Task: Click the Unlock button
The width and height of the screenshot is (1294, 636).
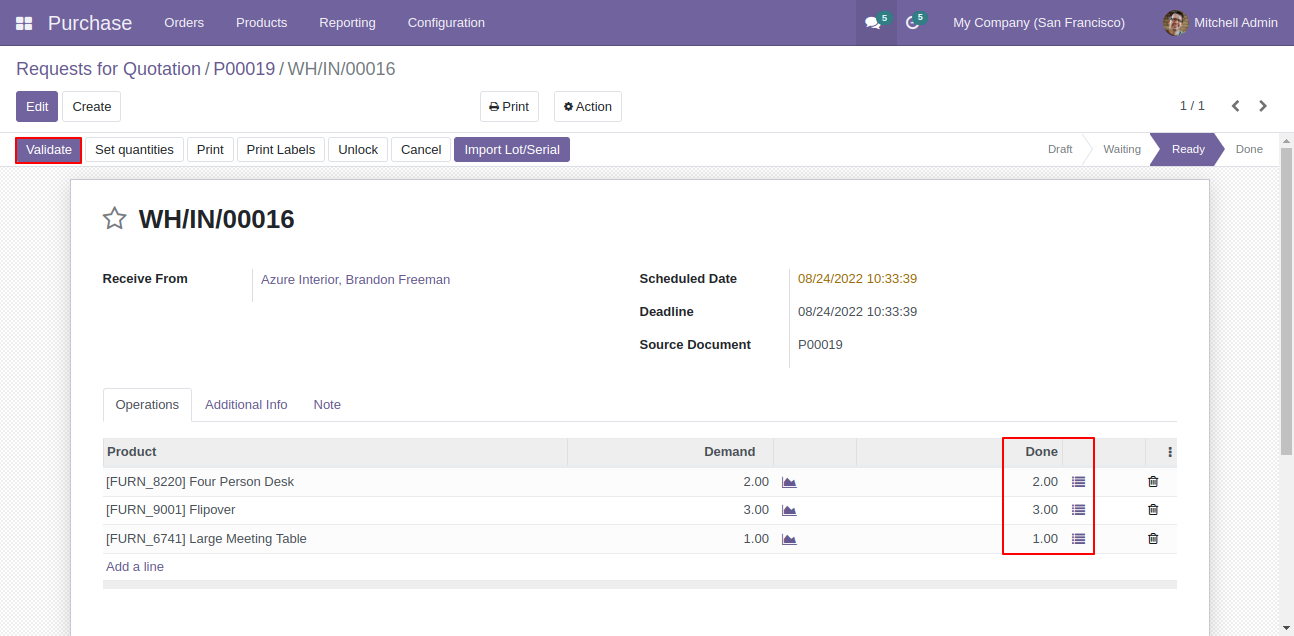Action: click(358, 150)
